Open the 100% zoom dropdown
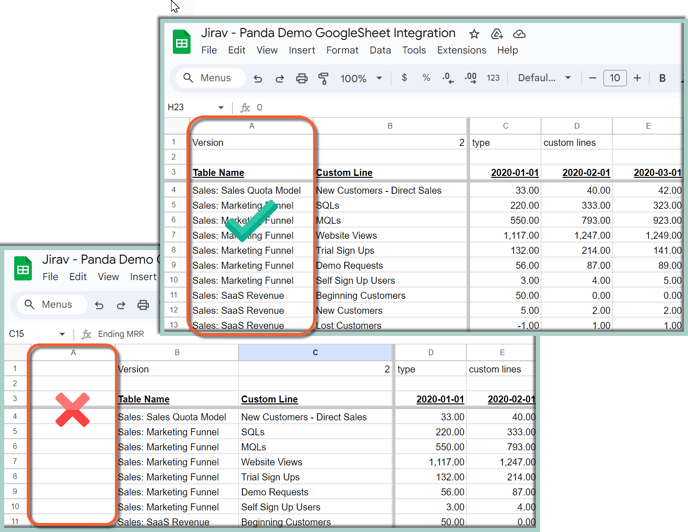 (x=361, y=78)
